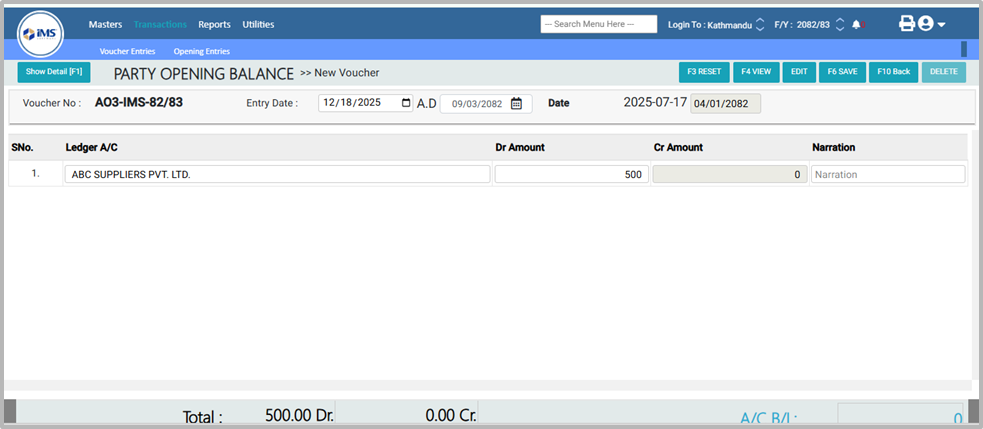Open the dropdown caret beside profile icon
The height and width of the screenshot is (429, 983).
(x=941, y=25)
